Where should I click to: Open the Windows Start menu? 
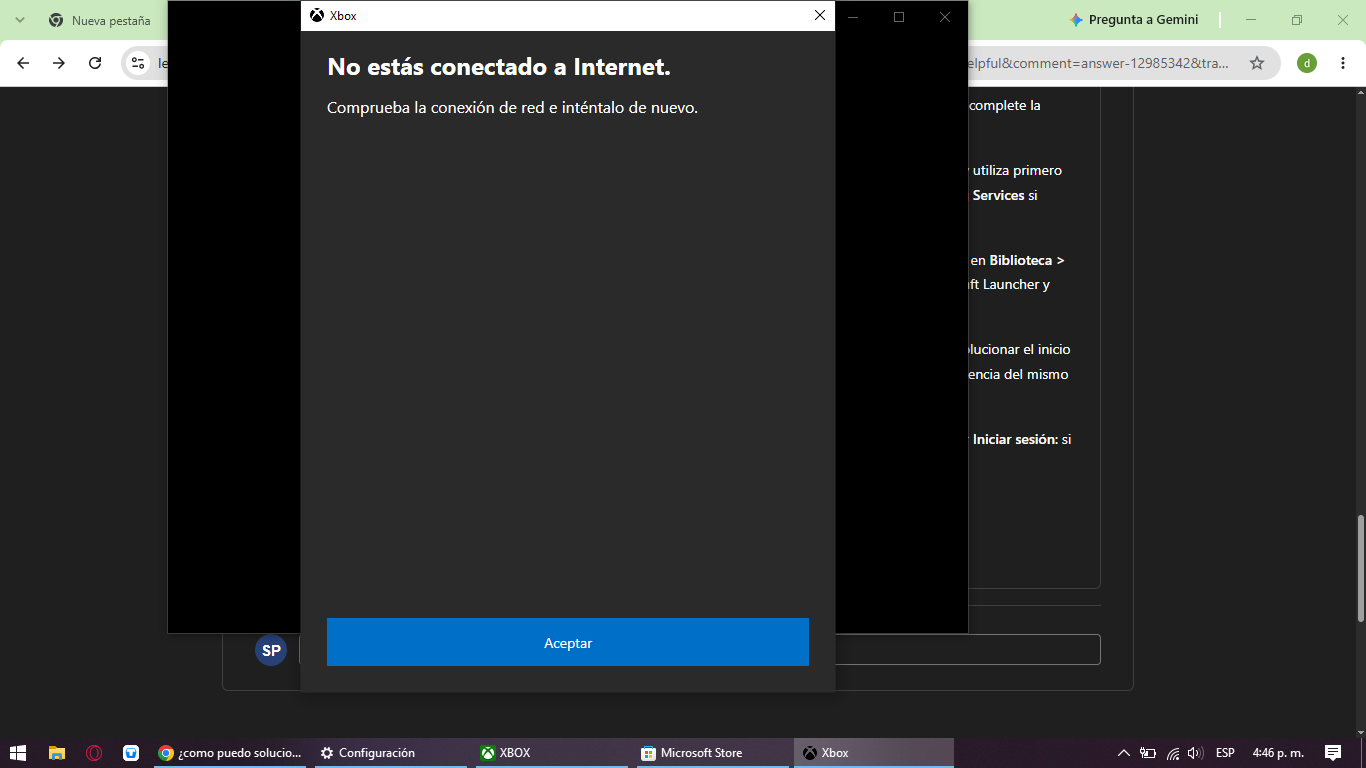coord(18,753)
